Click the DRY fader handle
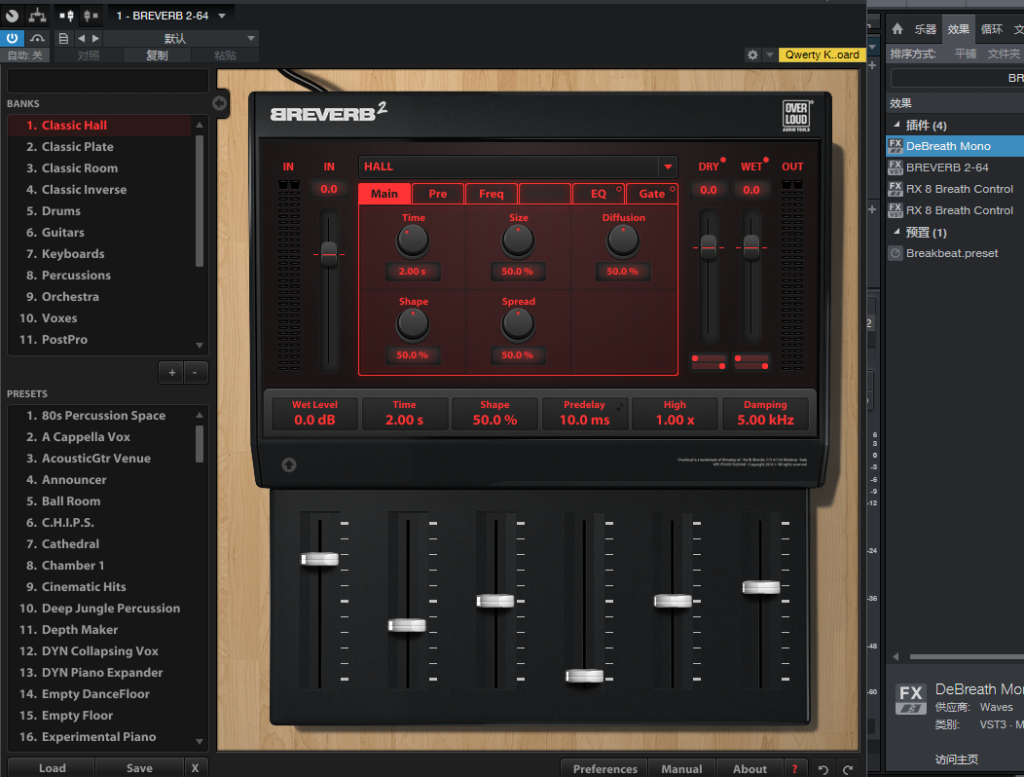The image size is (1024, 777). point(709,247)
